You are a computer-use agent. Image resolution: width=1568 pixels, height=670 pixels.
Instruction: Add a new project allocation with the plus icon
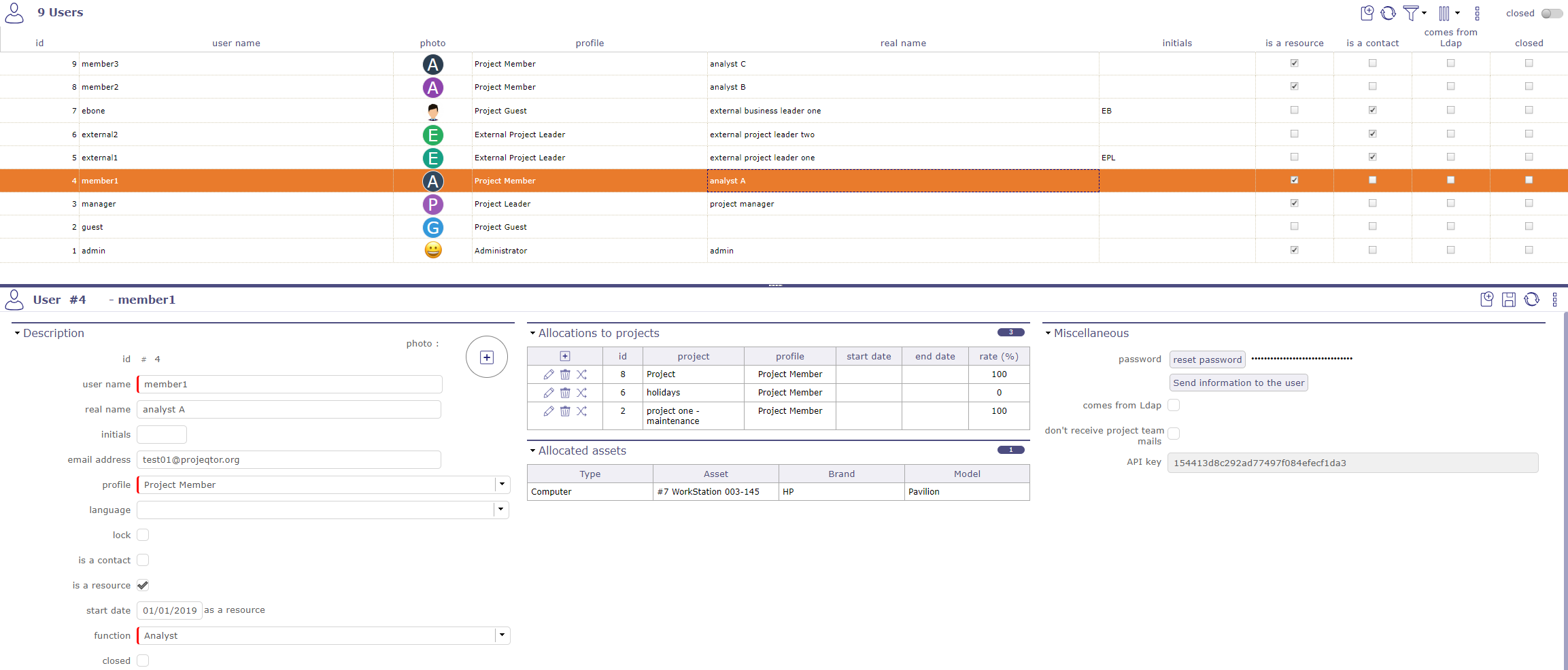tap(564, 356)
